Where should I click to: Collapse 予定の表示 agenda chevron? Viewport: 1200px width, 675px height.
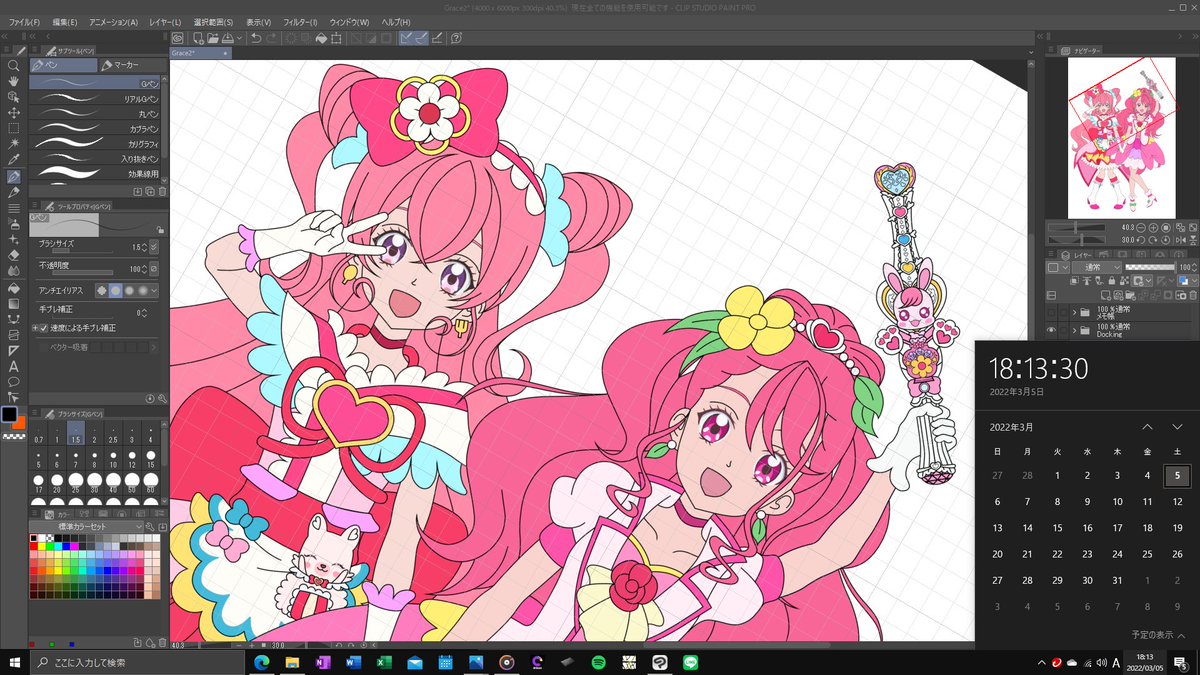[x=1181, y=634]
